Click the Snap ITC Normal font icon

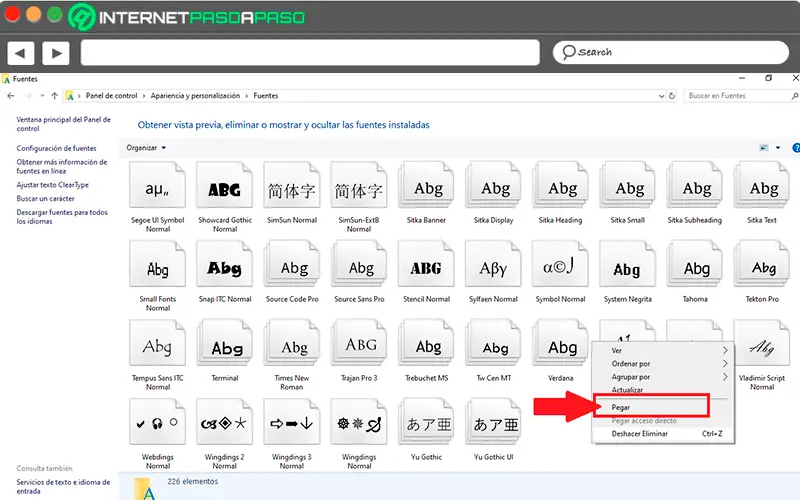pyautogui.click(x=225, y=268)
